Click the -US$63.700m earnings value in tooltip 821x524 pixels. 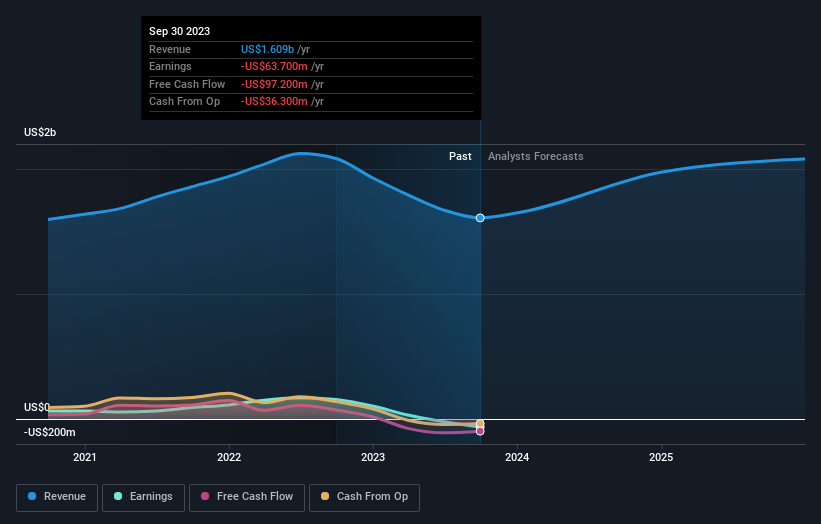(x=274, y=66)
